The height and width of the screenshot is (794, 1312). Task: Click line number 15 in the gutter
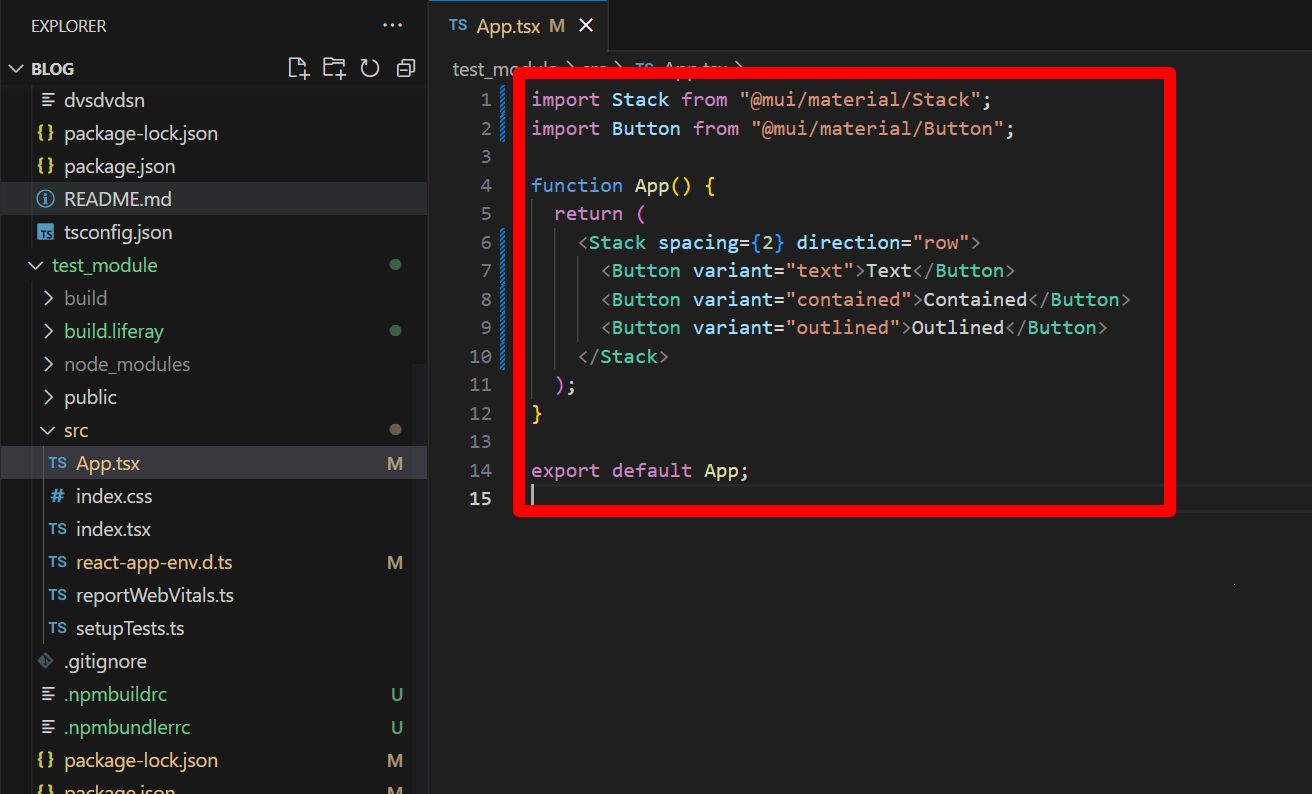click(x=480, y=498)
